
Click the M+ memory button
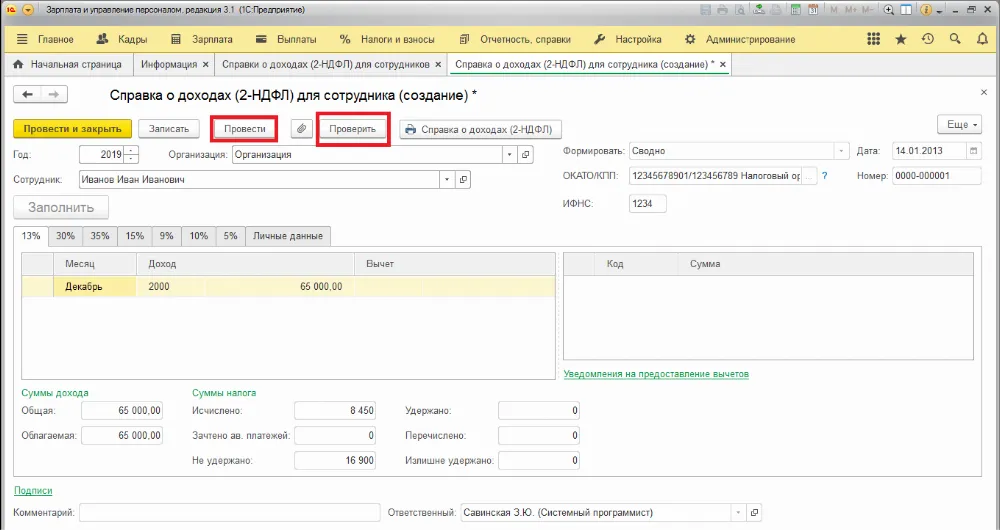click(x=851, y=10)
